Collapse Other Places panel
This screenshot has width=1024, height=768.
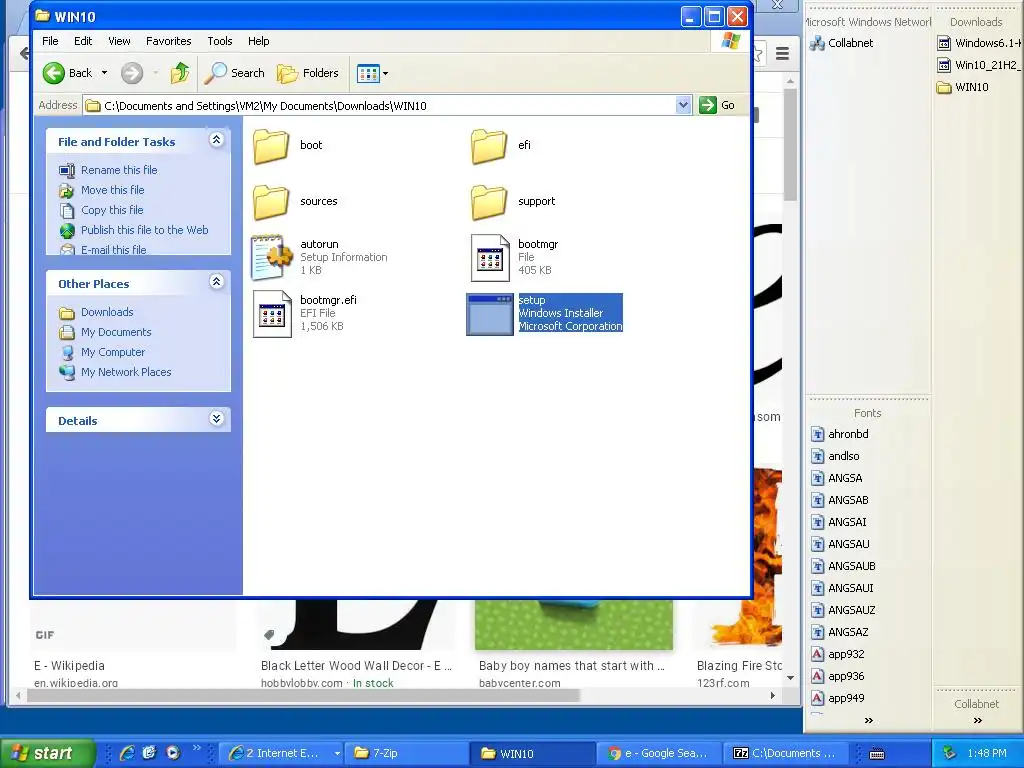point(216,281)
